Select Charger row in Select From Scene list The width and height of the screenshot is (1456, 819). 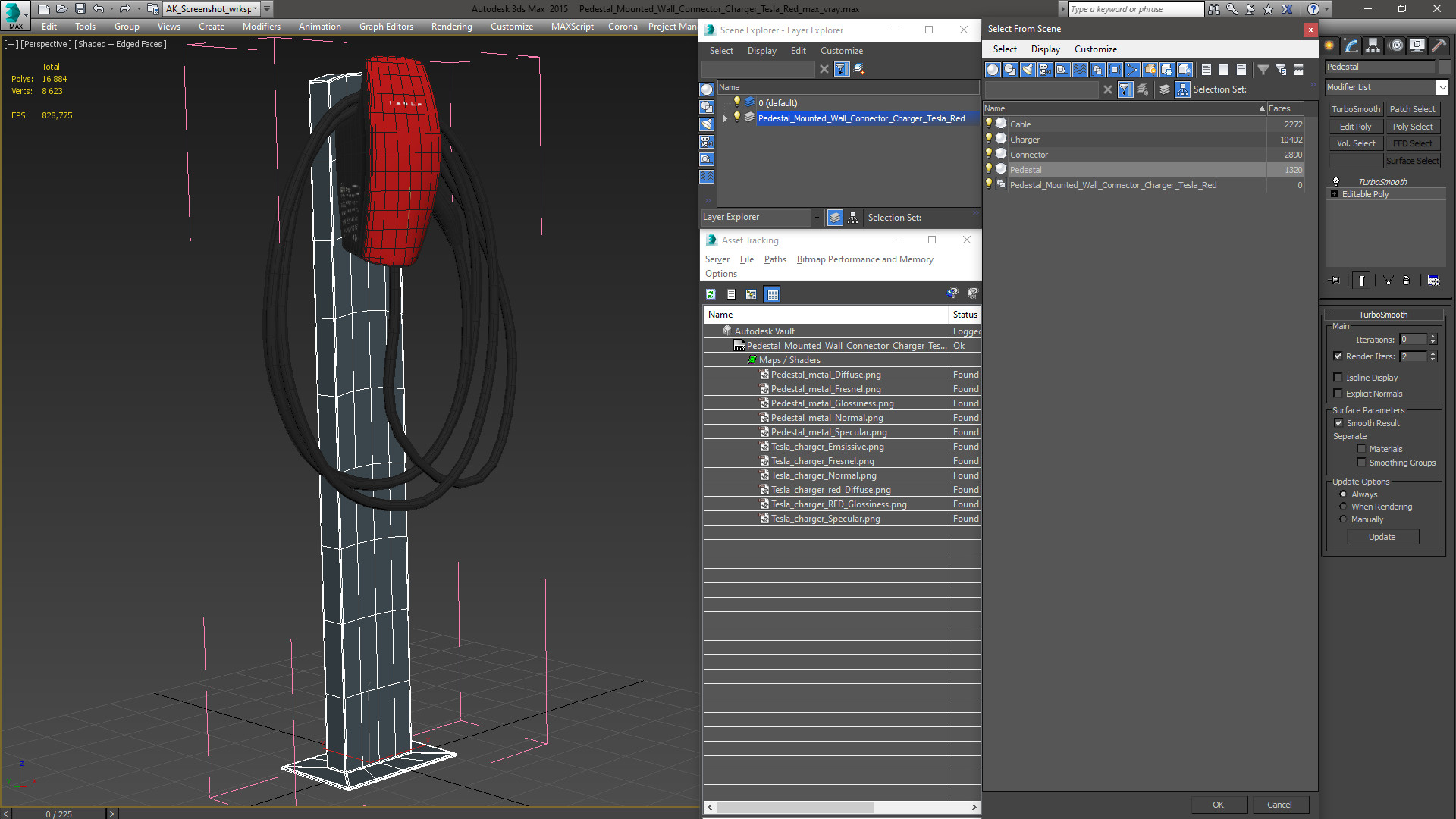(x=1144, y=140)
